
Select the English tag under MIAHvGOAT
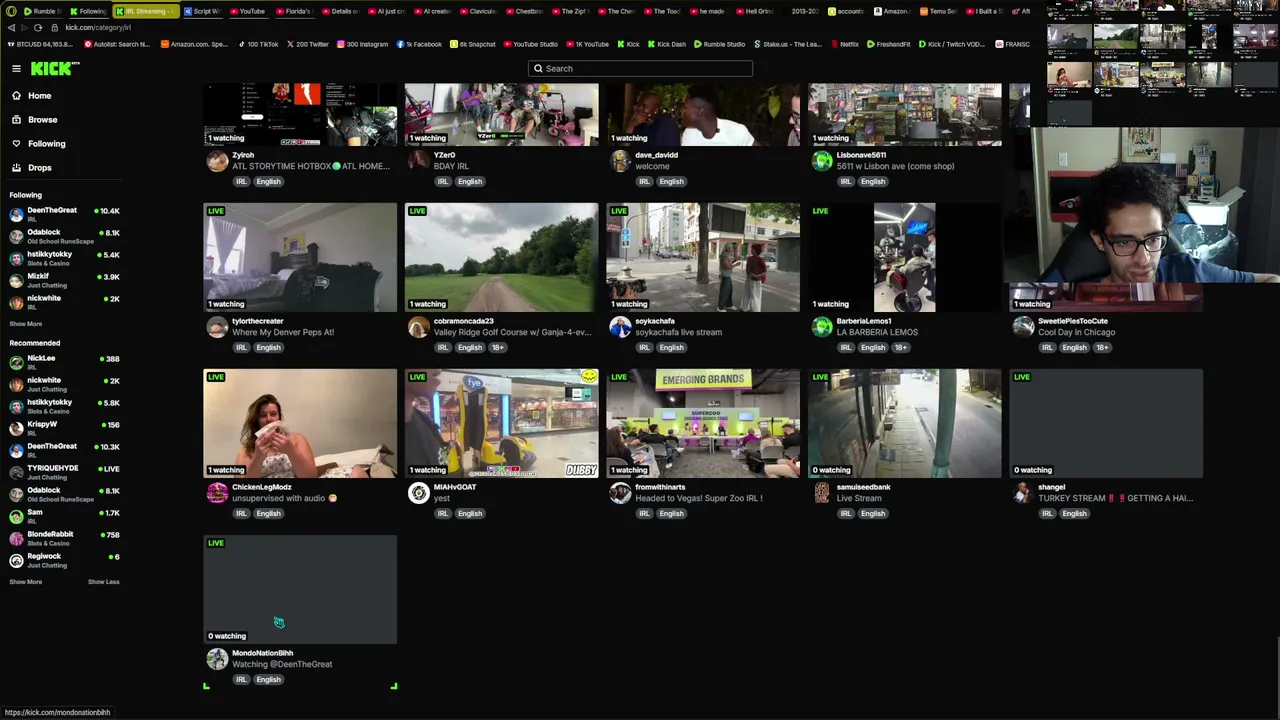469,514
